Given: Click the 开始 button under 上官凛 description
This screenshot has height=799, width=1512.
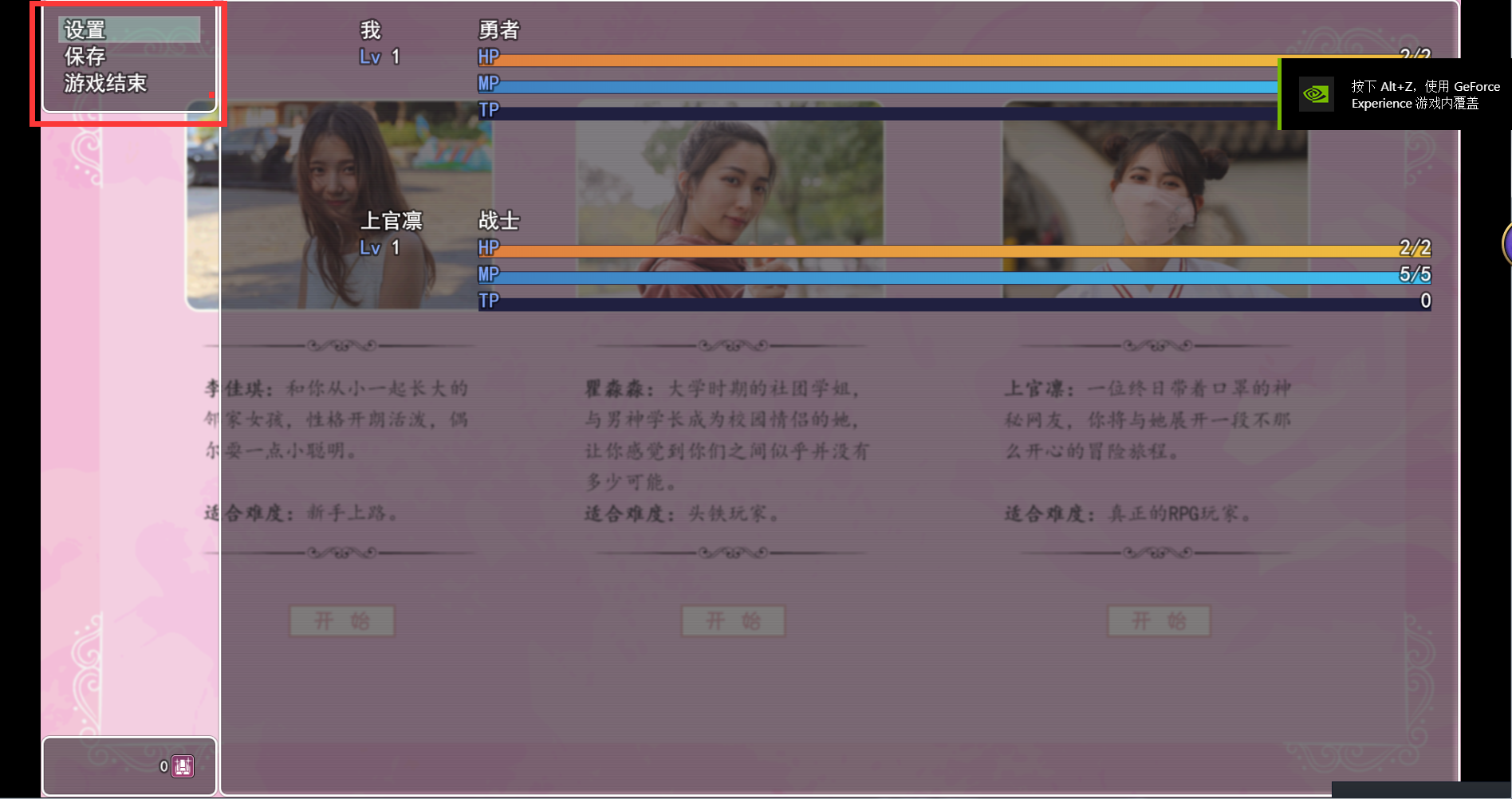Looking at the screenshot, I should point(1159,621).
